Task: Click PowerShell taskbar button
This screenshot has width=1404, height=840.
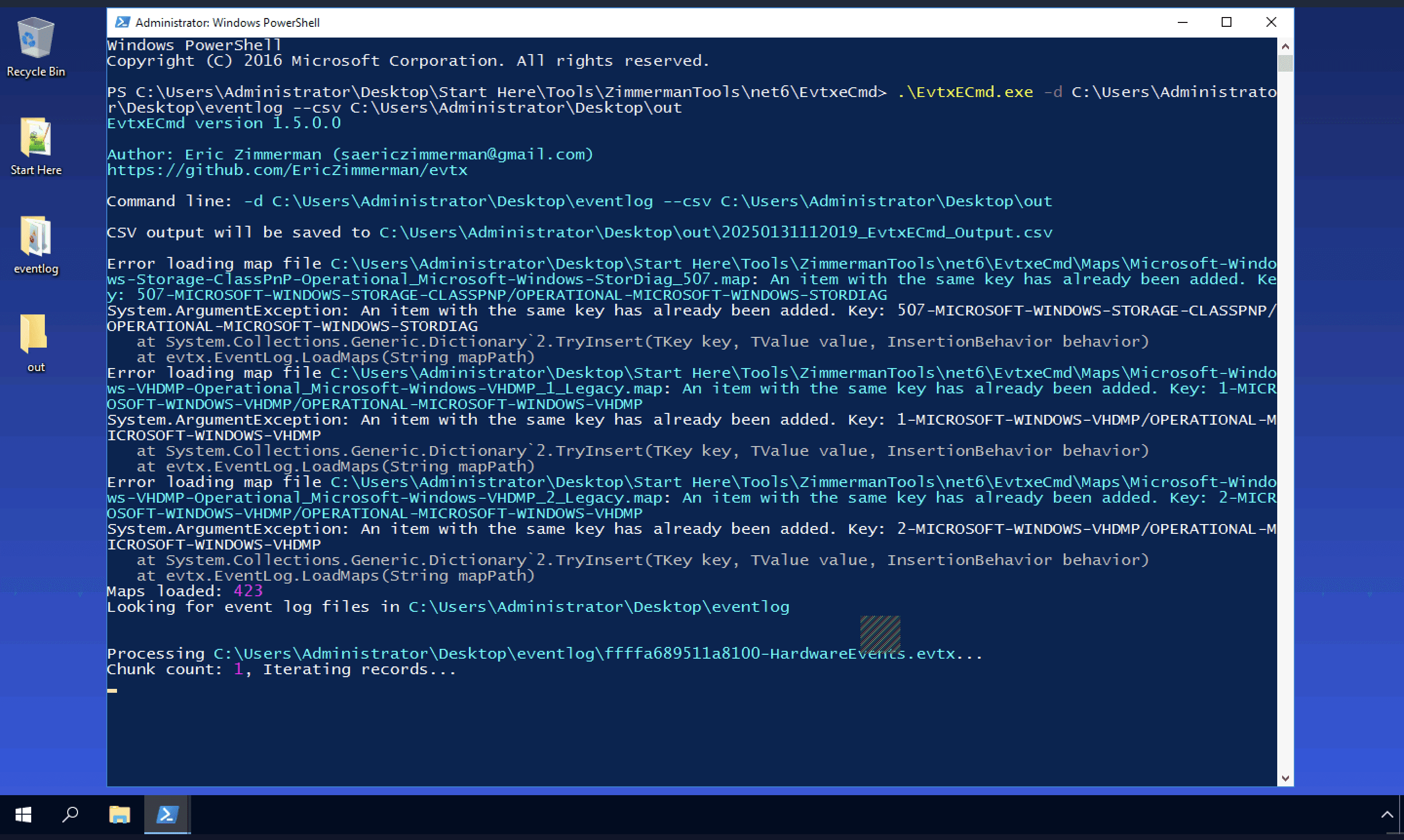Action: (167, 815)
